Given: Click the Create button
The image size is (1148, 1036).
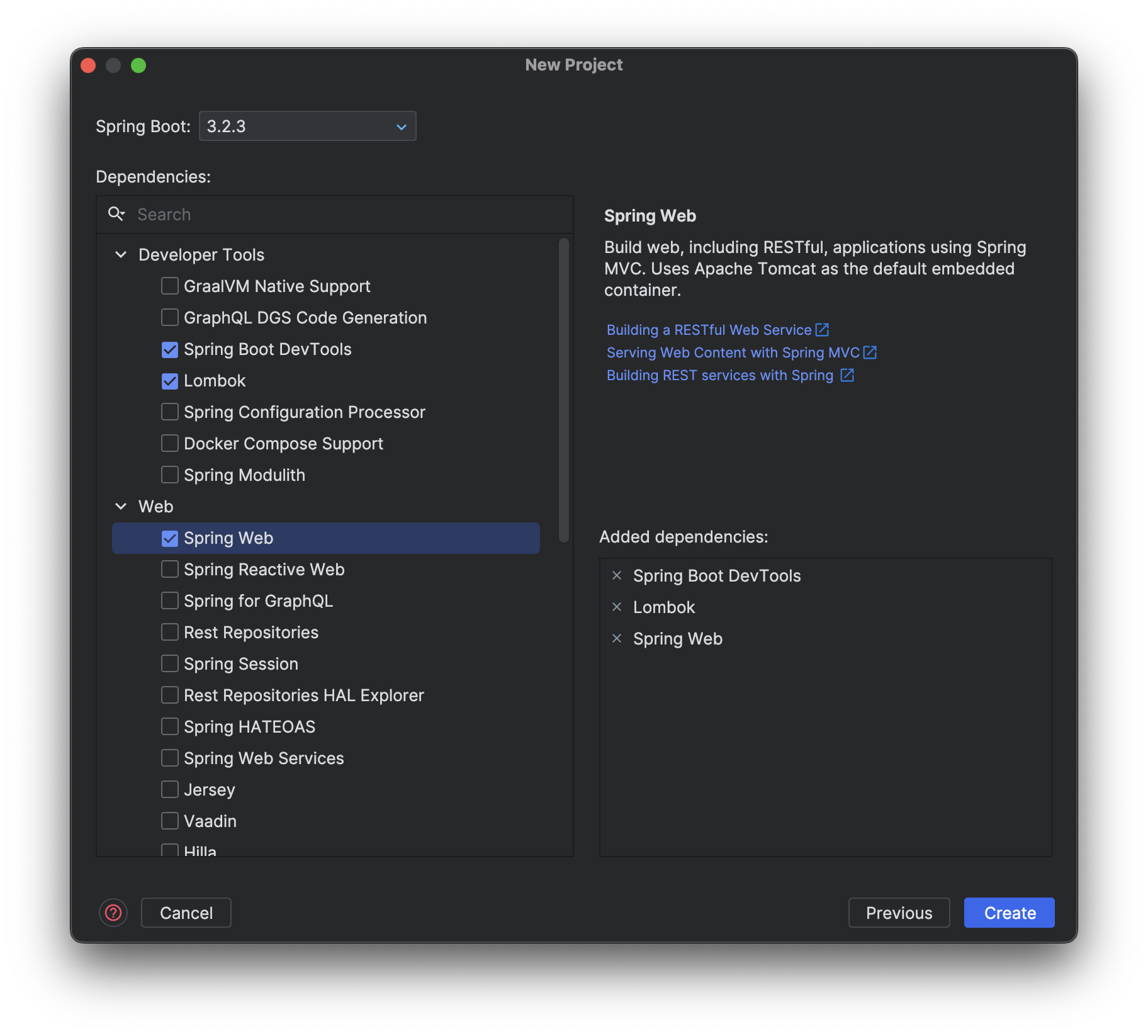Looking at the screenshot, I should tap(1010, 913).
